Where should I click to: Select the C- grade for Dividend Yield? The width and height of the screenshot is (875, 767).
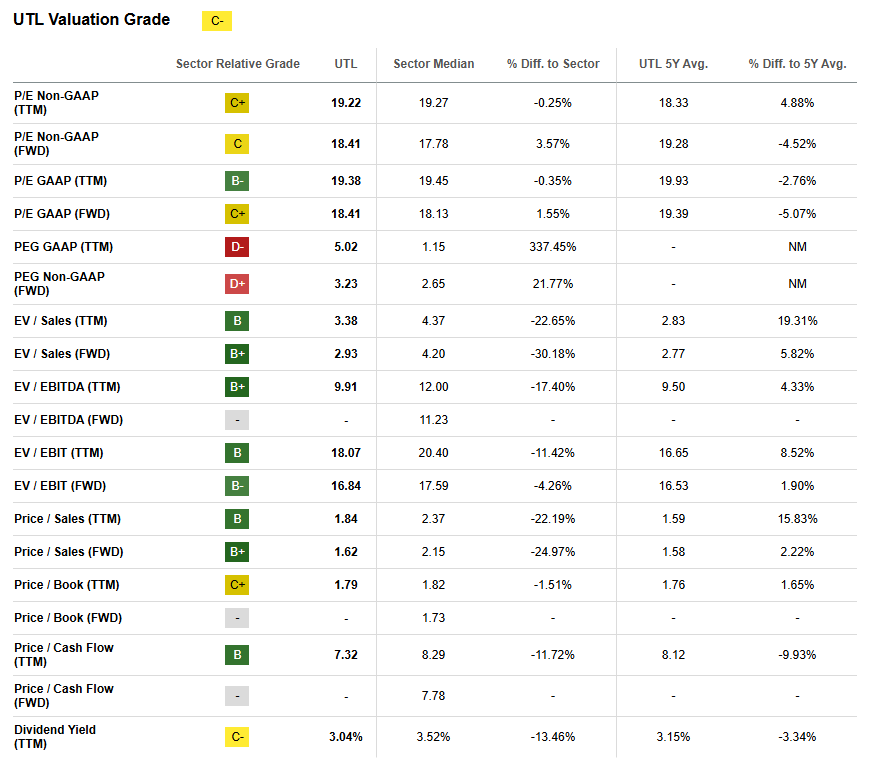(x=237, y=736)
